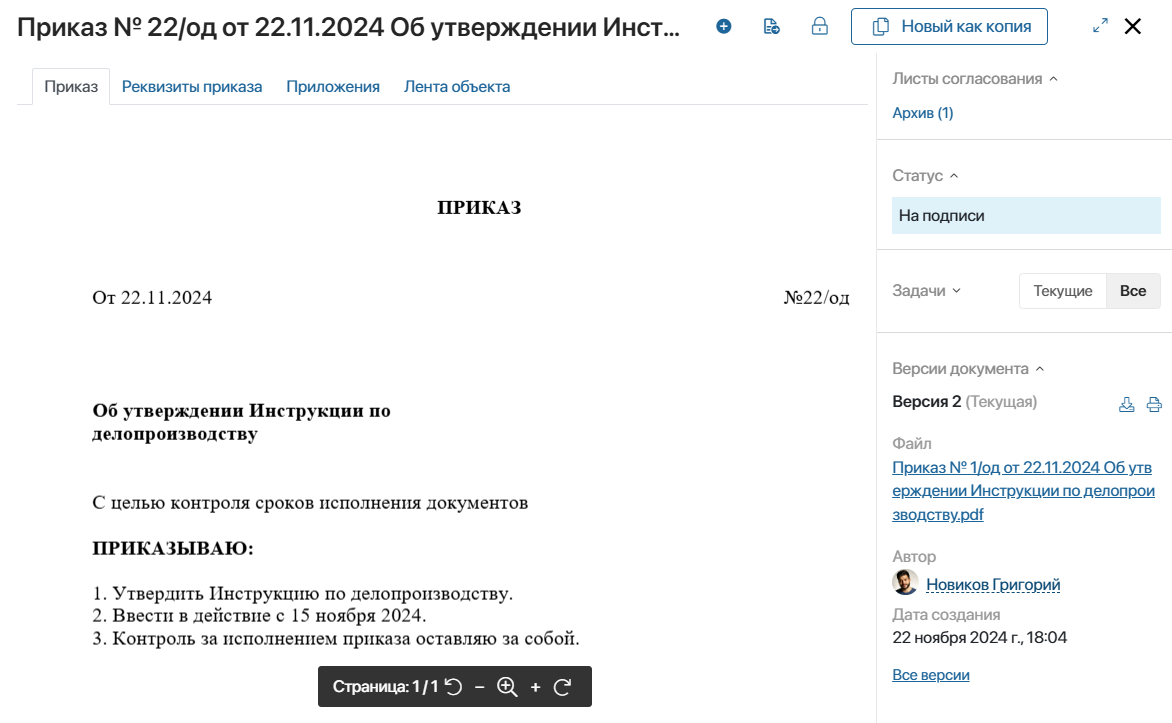Print version 2 of the document
This screenshot has width=1172, height=723.
pos(1154,404)
